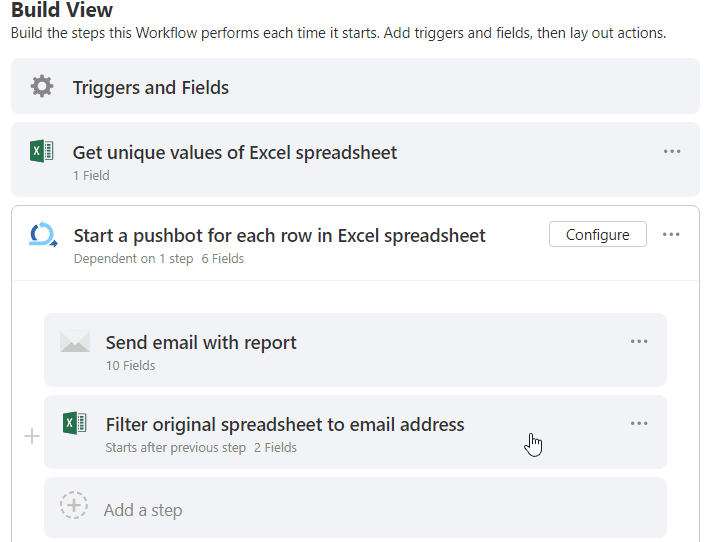Open ellipsis menu for Get unique values step
Screen dimensions: 707x542
click(x=672, y=152)
